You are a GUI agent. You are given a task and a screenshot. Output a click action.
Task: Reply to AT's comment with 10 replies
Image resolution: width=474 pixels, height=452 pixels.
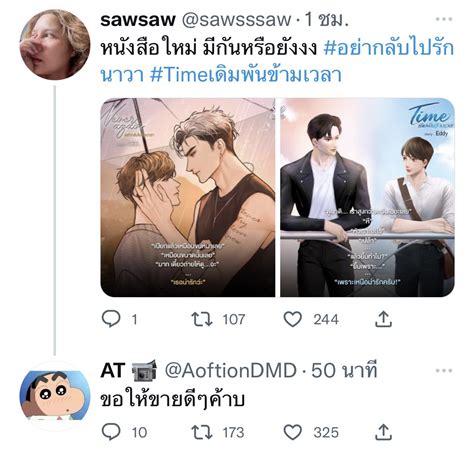click(x=111, y=432)
